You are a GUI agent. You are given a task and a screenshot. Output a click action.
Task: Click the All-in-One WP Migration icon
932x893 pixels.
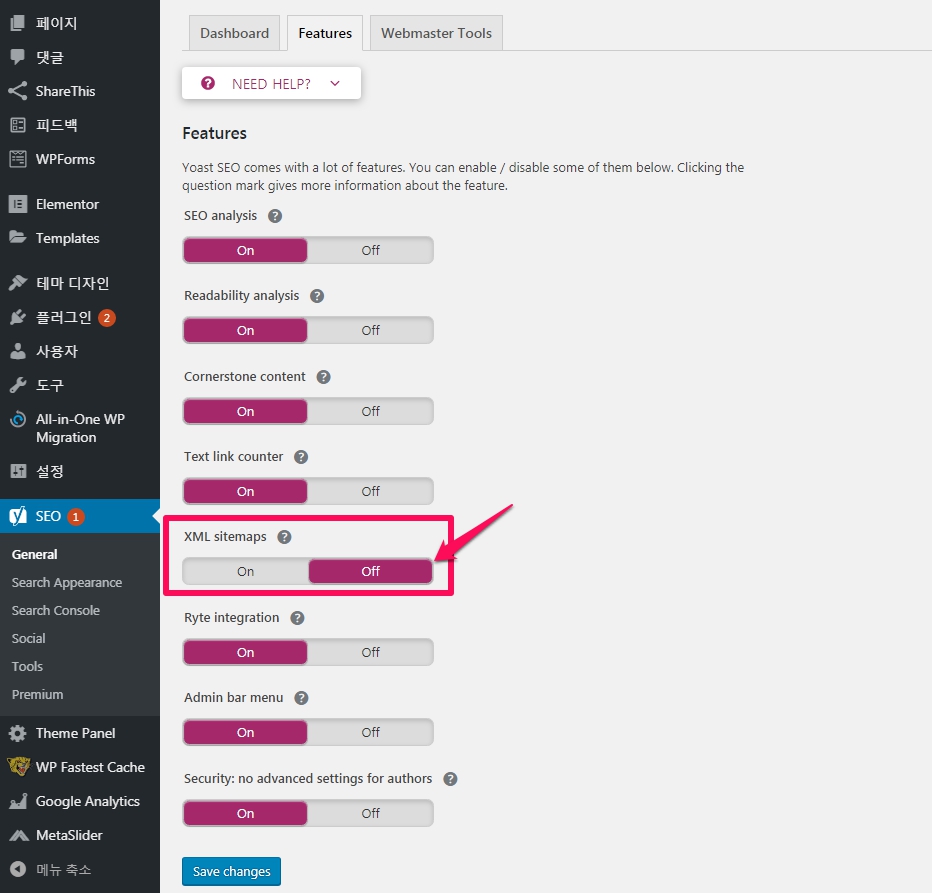18,419
